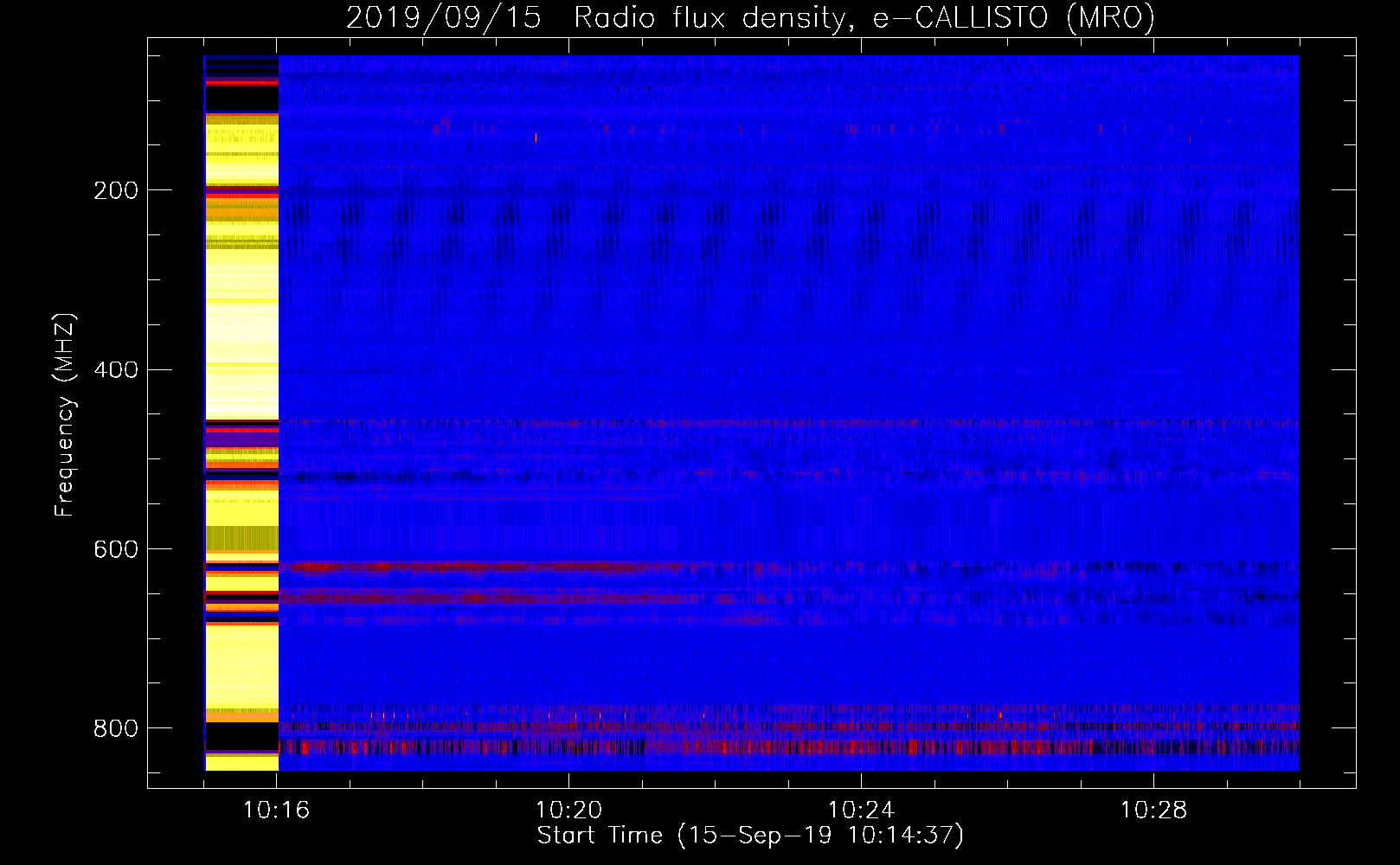Select the 600 frequency tick label
Image resolution: width=1400 pixels, height=865 pixels.
tap(116, 549)
